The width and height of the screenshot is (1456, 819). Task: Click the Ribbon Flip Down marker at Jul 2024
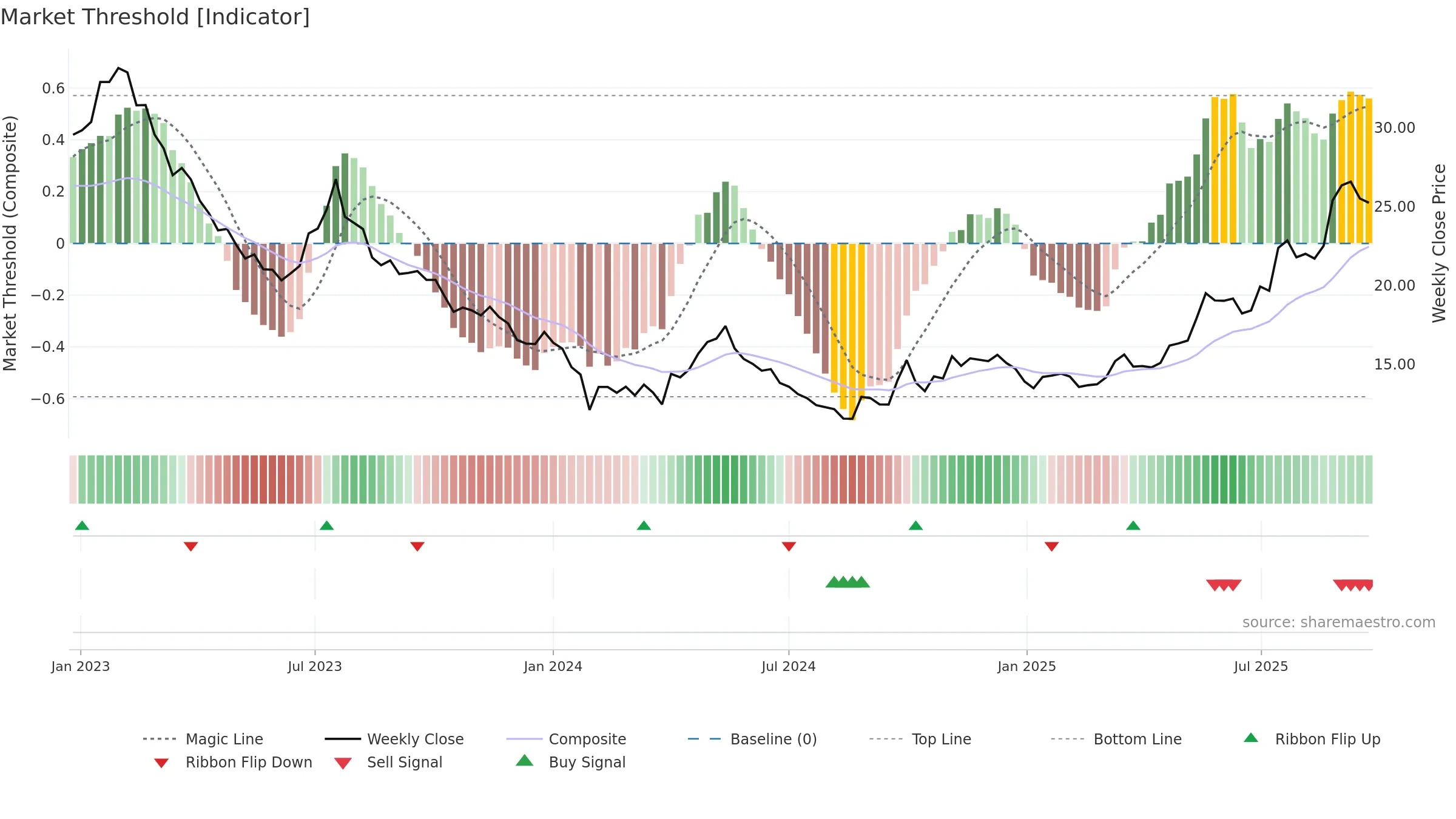click(x=789, y=547)
